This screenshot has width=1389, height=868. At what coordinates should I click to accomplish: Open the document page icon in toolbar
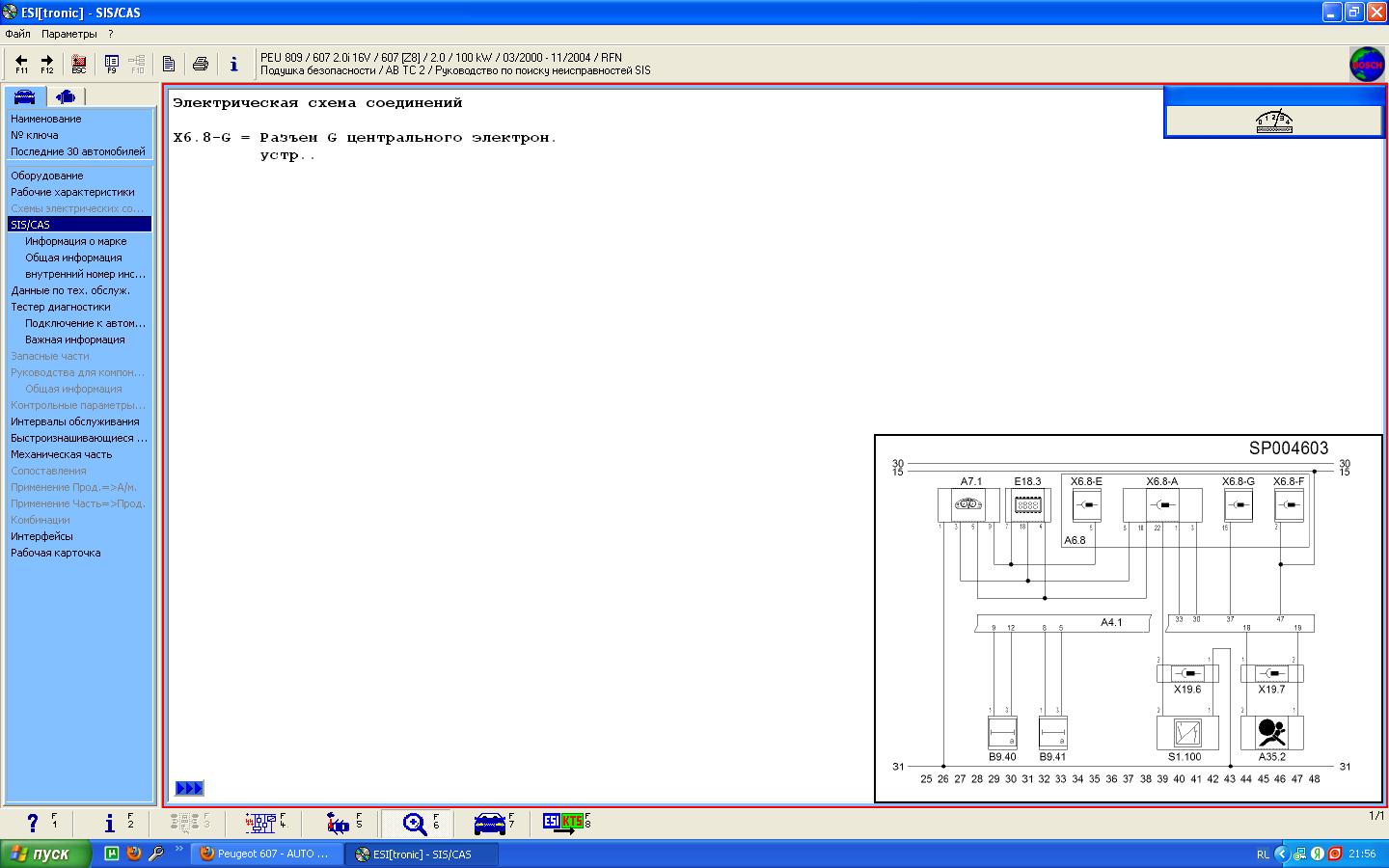169,64
